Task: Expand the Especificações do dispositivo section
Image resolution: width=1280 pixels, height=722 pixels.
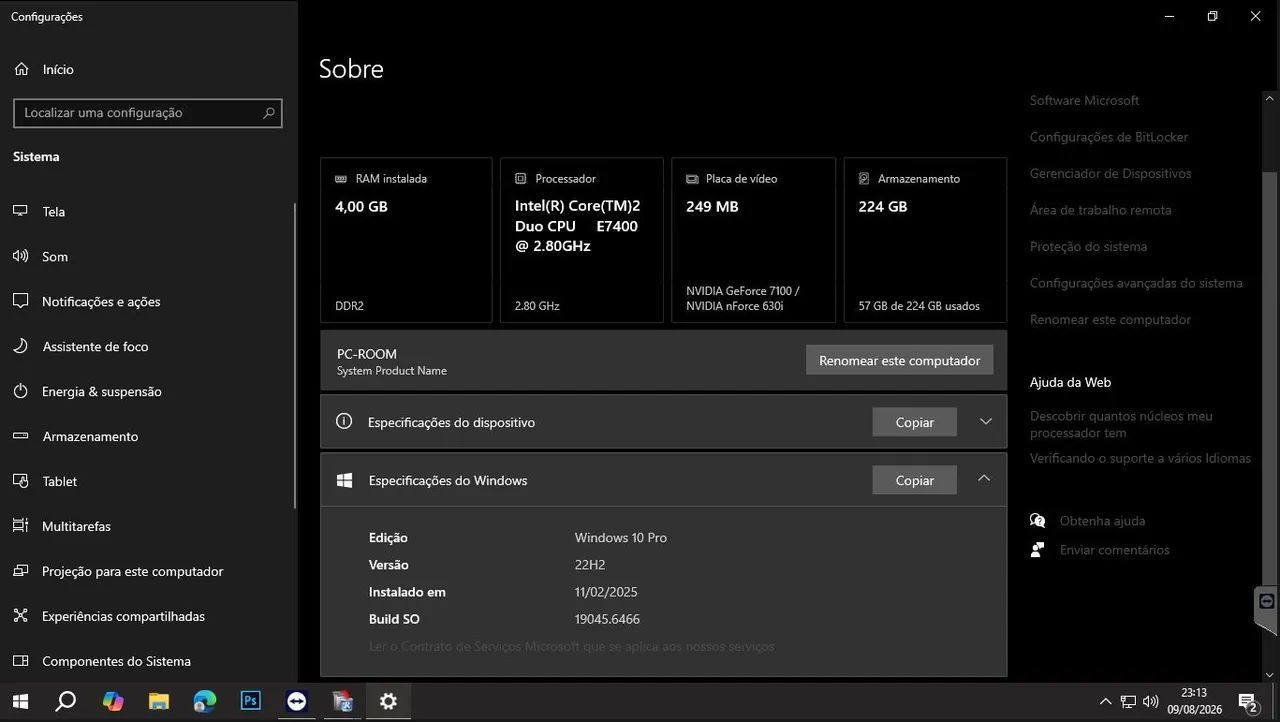Action: click(985, 422)
